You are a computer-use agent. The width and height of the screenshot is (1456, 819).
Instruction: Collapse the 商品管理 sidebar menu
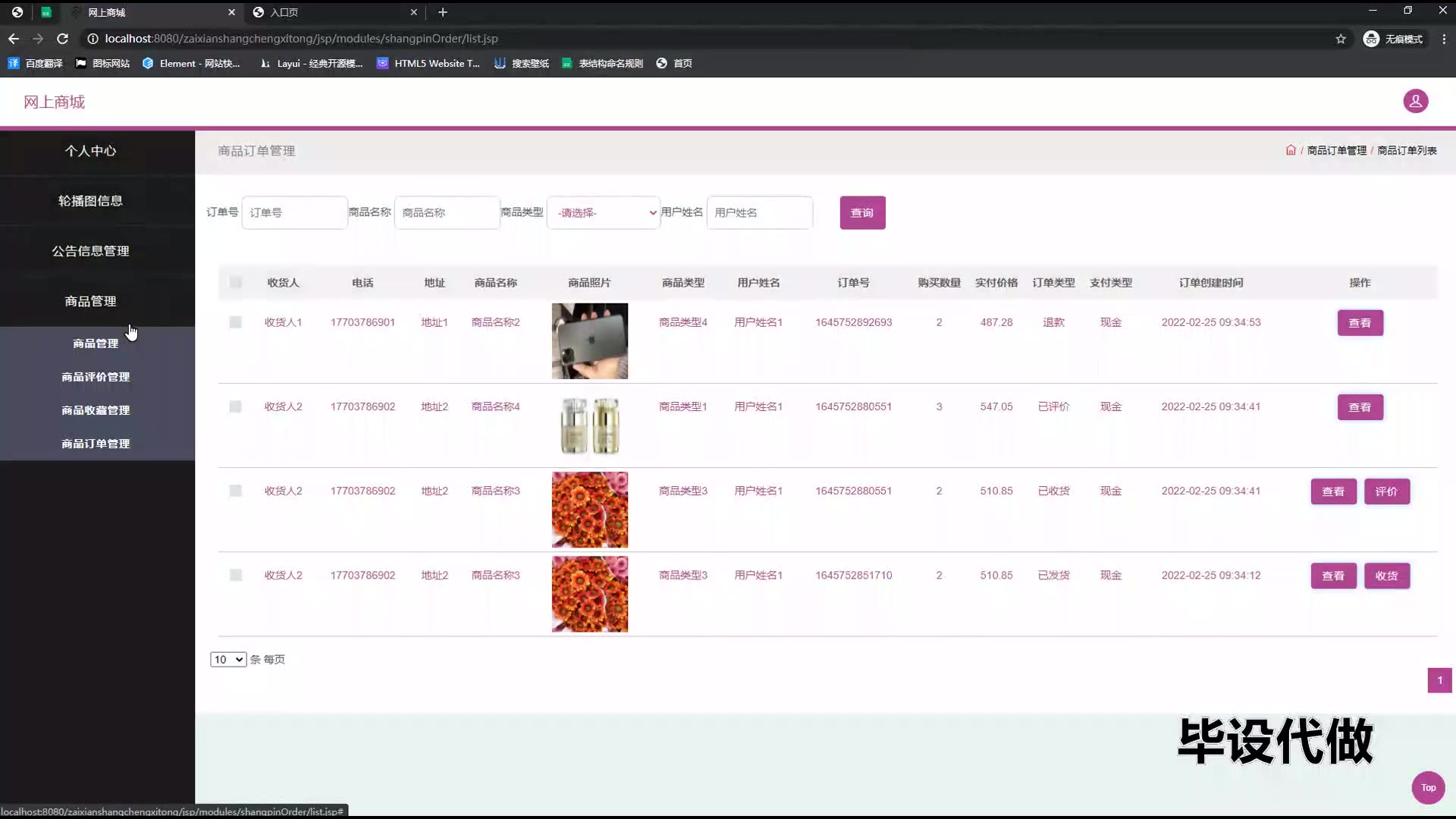click(90, 301)
